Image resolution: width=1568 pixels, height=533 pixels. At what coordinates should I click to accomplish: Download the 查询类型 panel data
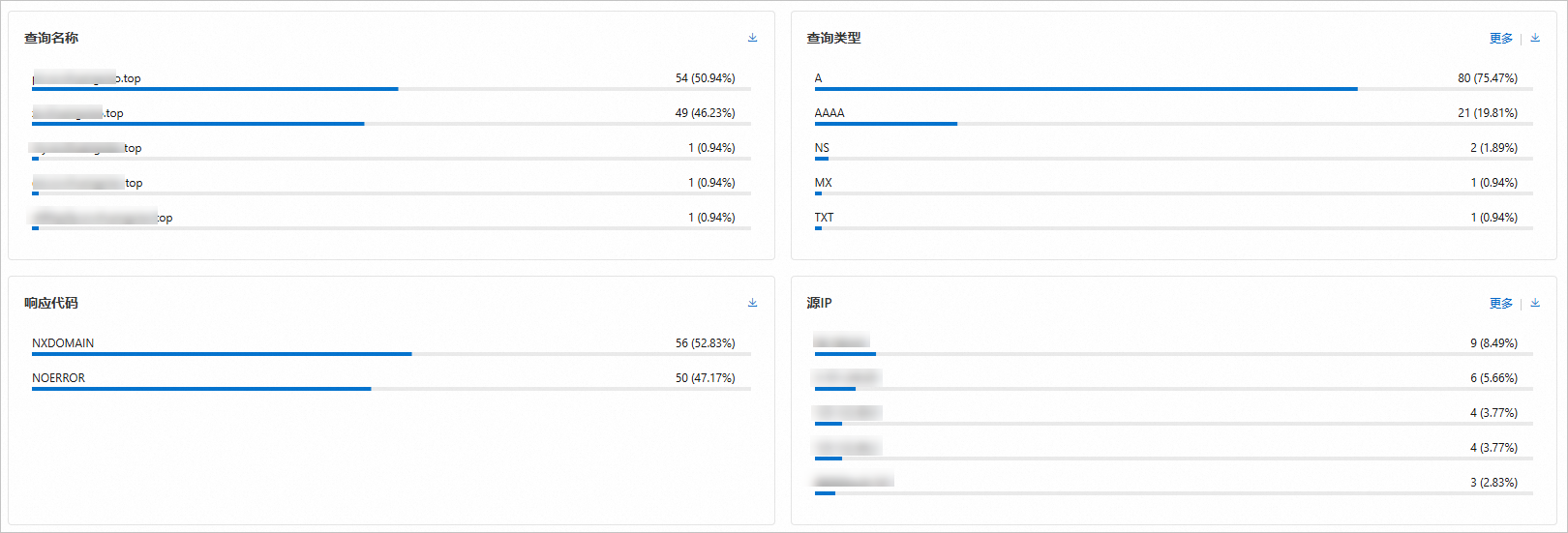pos(1535,38)
